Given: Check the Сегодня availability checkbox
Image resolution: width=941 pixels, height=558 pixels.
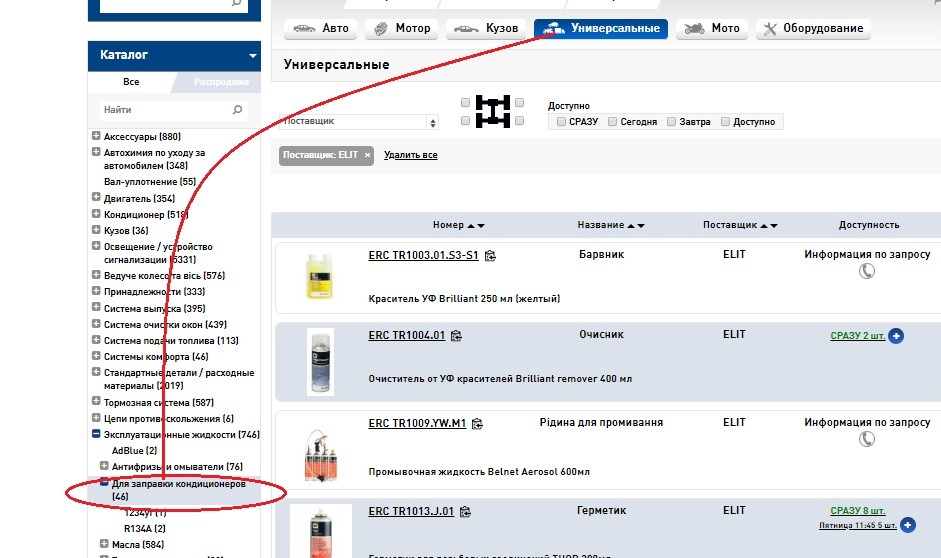Looking at the screenshot, I should click(612, 122).
